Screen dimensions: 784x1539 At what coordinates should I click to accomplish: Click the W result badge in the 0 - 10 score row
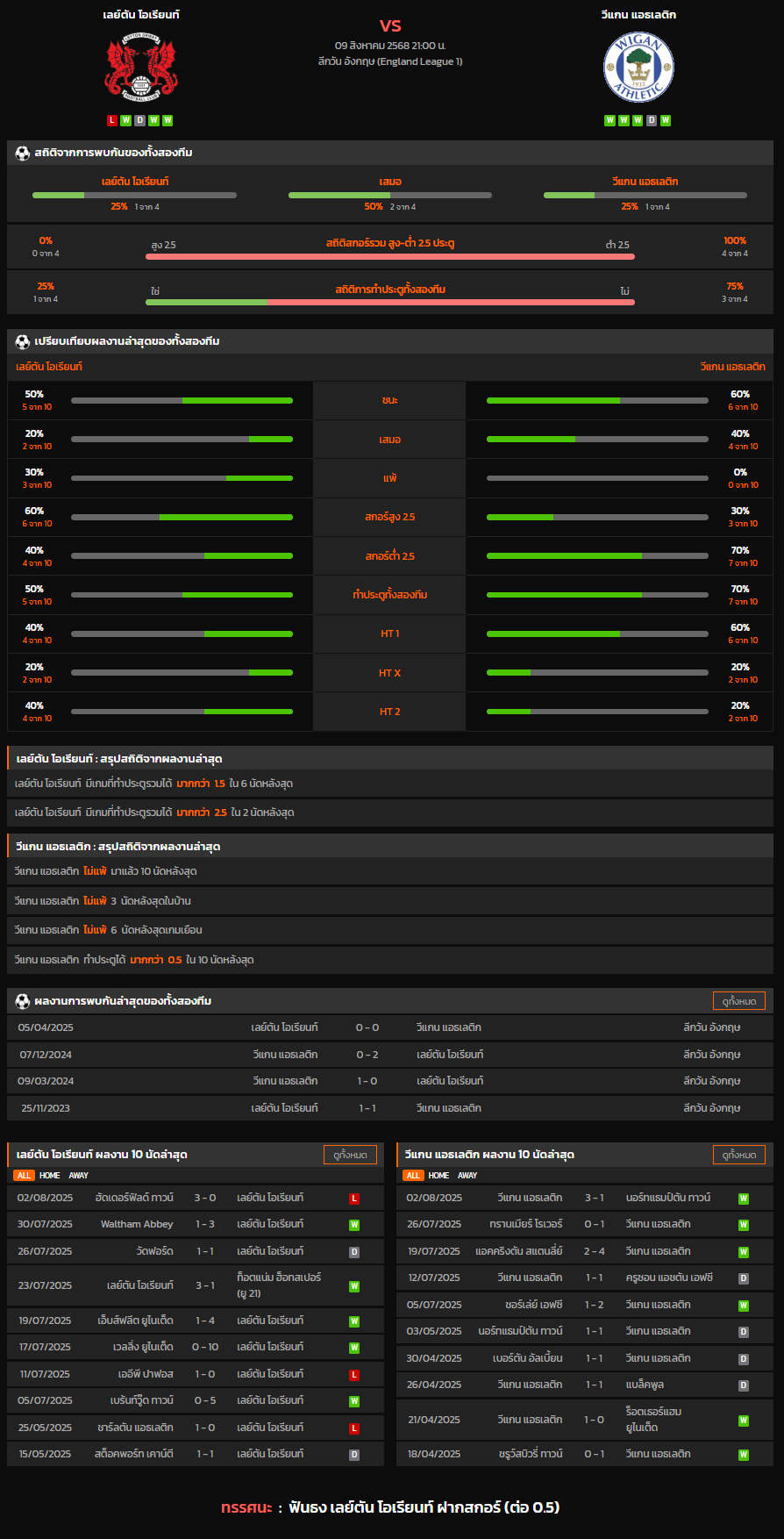[x=354, y=1348]
